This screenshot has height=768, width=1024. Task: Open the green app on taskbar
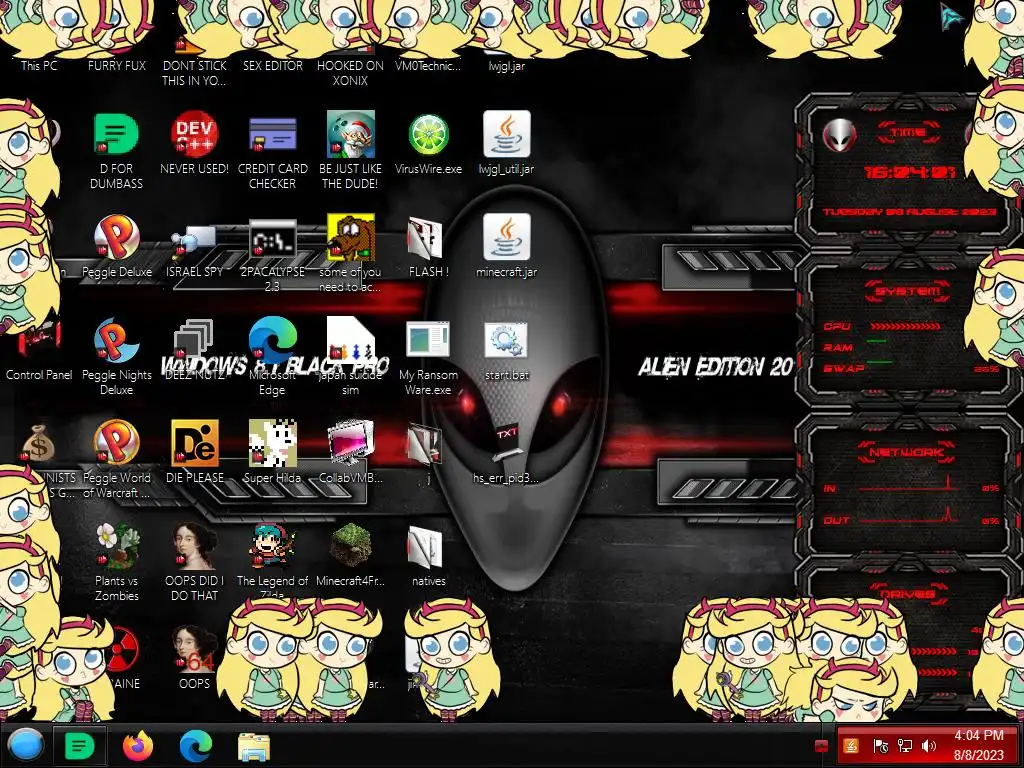[80, 746]
